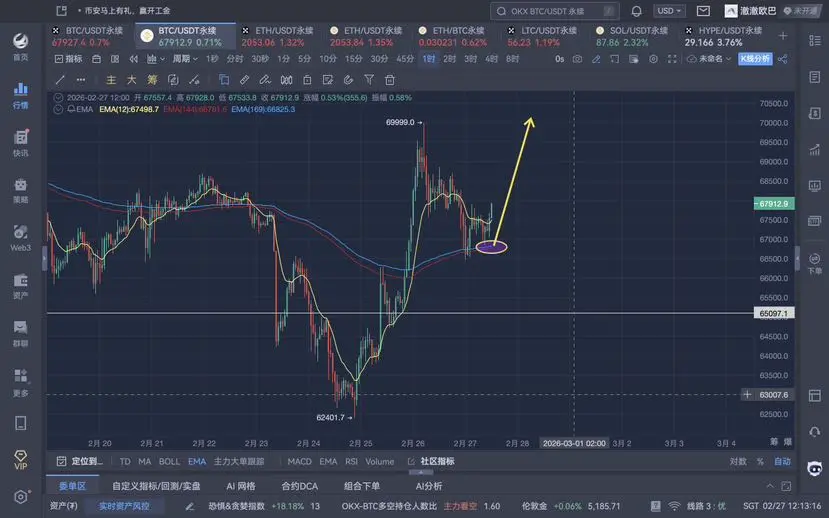Expand more drawing tools ellipsis
Viewport: 829px width, 518px height.
[81, 80]
